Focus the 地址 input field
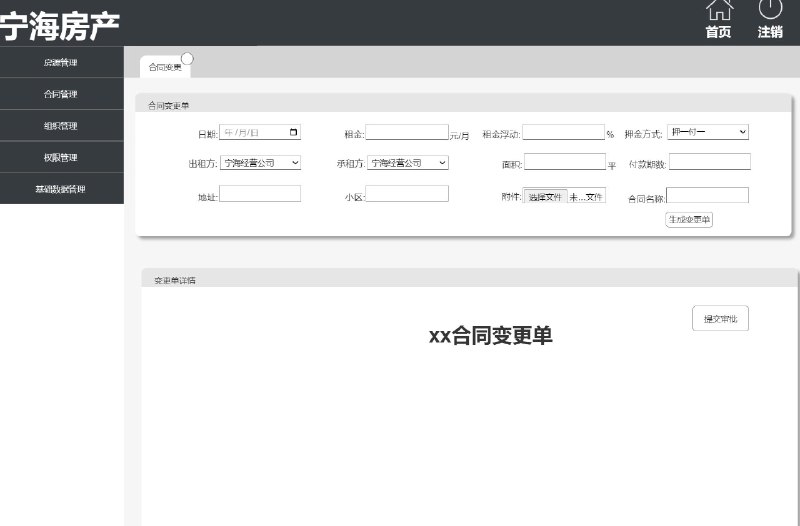The width and height of the screenshot is (800, 526). (260, 193)
